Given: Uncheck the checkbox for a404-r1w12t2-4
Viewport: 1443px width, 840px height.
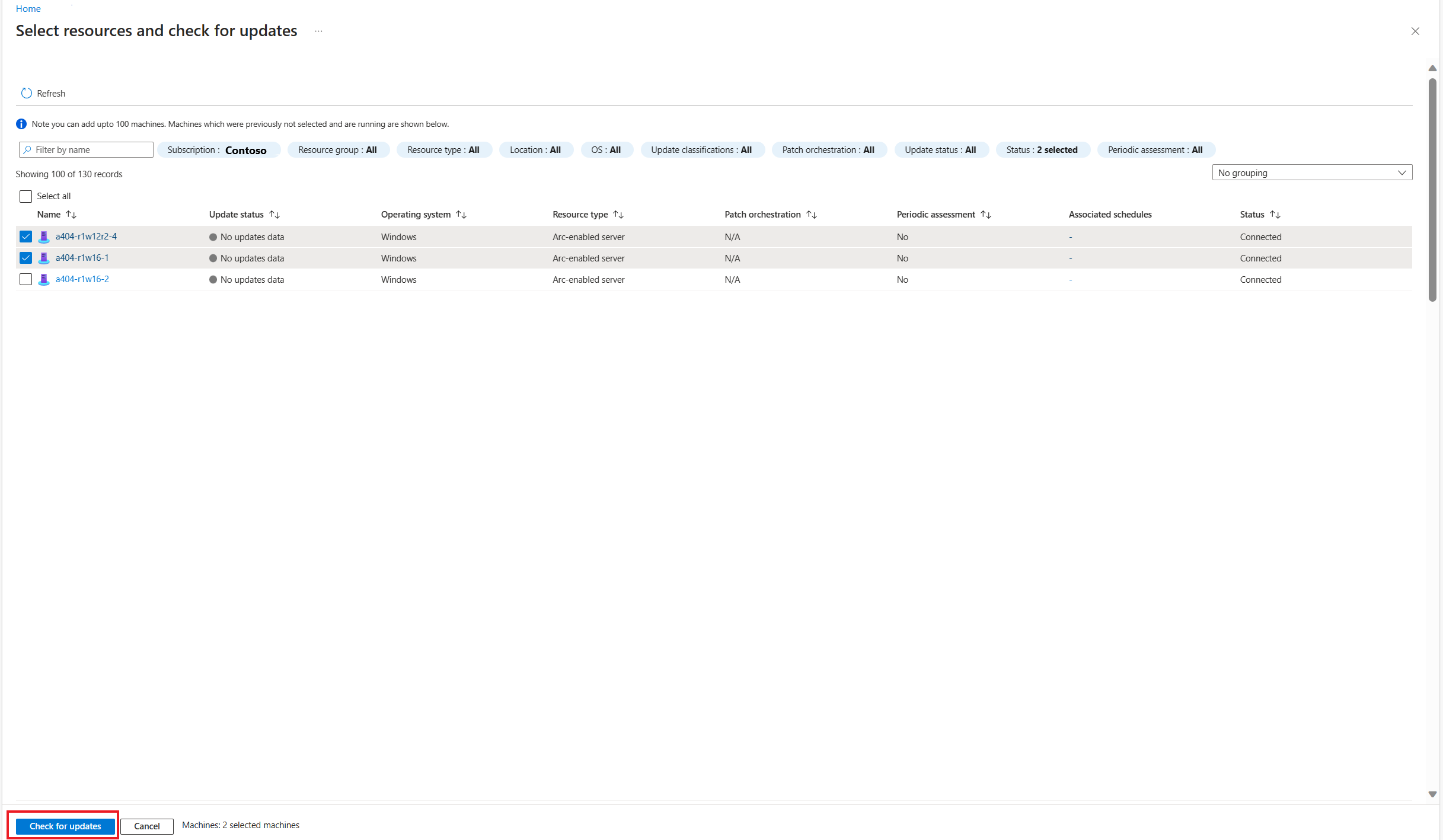Looking at the screenshot, I should (26, 237).
